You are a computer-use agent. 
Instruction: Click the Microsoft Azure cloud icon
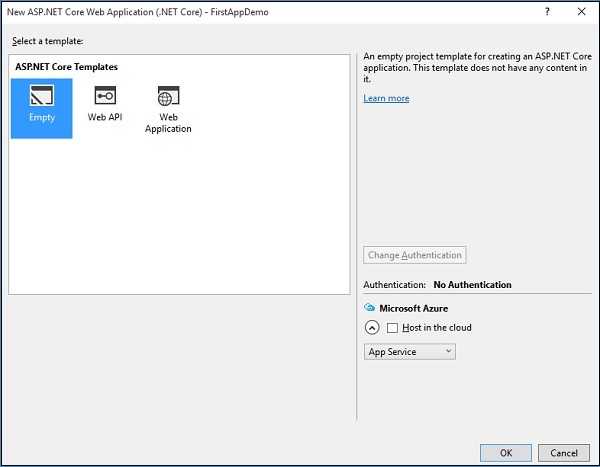pyautogui.click(x=369, y=308)
